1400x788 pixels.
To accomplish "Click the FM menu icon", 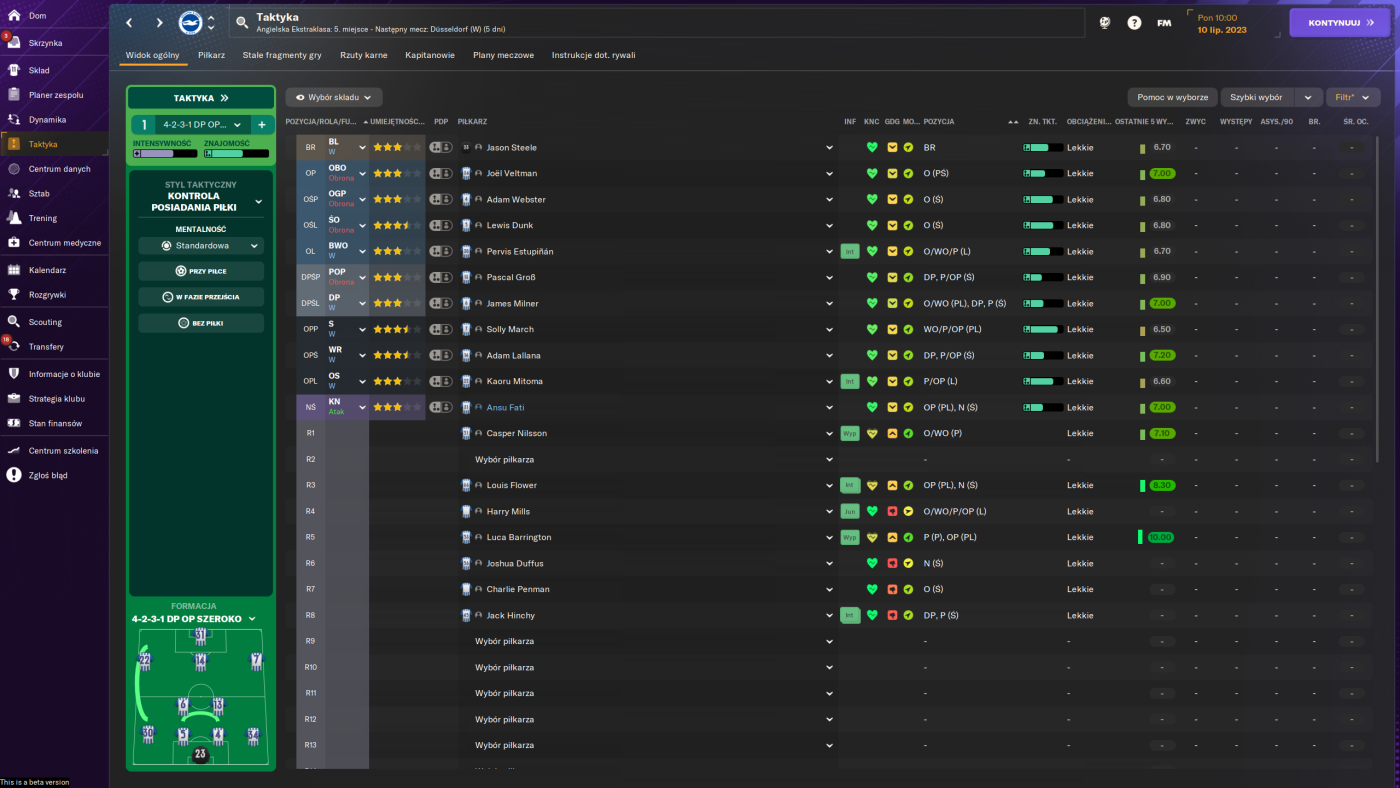I will click(1164, 22).
